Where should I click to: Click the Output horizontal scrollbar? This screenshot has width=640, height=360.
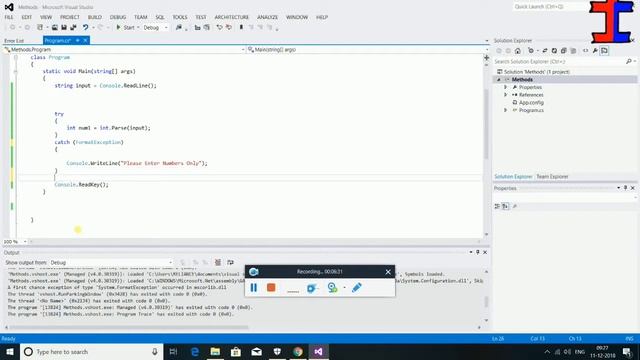point(129,327)
